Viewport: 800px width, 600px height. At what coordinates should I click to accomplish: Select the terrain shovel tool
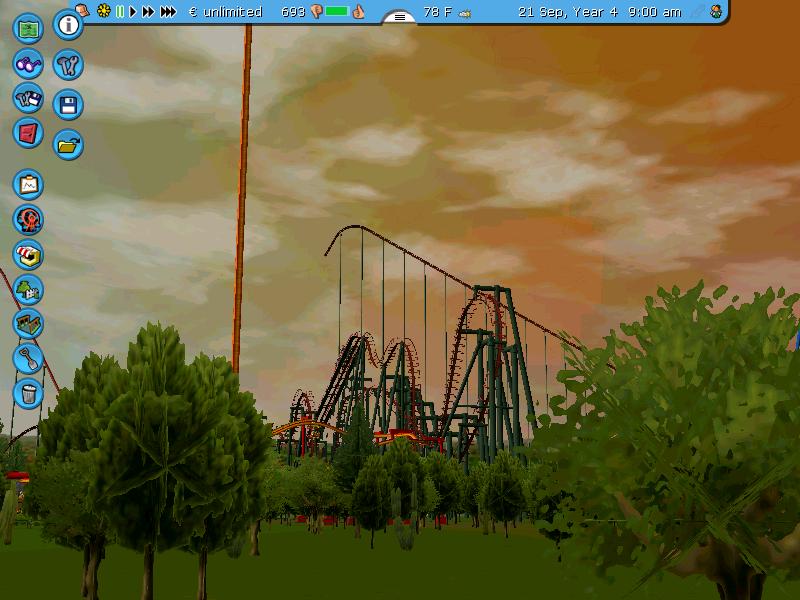pyautogui.click(x=28, y=359)
